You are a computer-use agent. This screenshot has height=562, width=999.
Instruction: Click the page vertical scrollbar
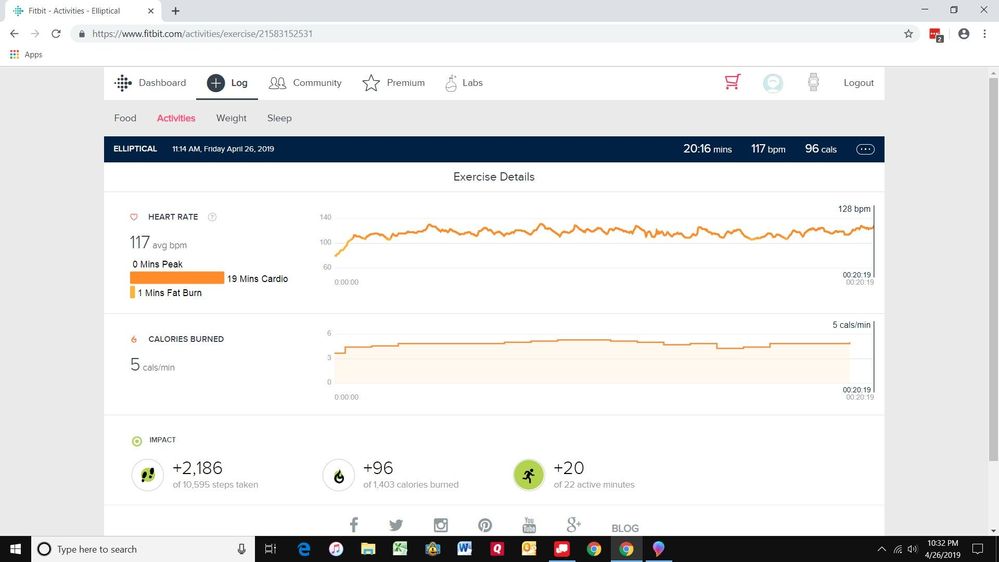993,268
